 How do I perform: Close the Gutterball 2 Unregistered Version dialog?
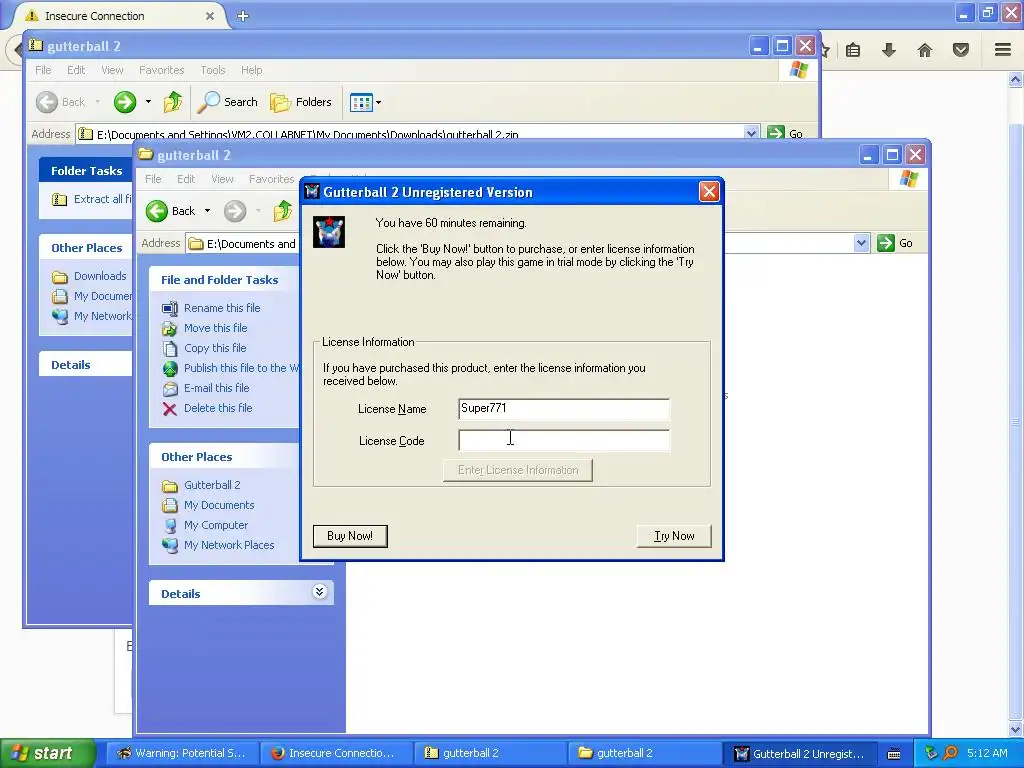pyautogui.click(x=709, y=192)
